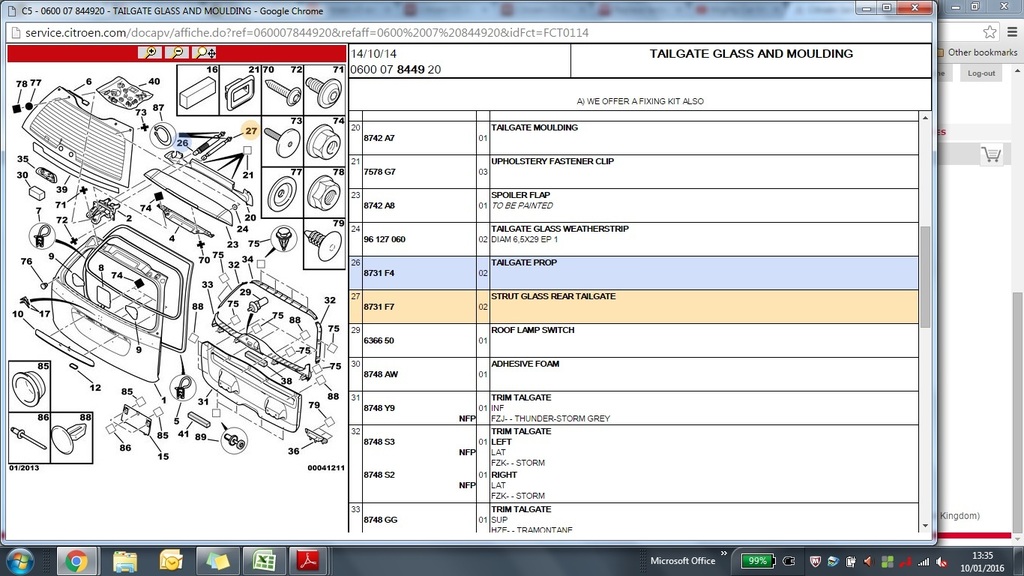Click ADHESIVE FOAM description
The width and height of the screenshot is (1024, 576).
pyautogui.click(x=525, y=364)
